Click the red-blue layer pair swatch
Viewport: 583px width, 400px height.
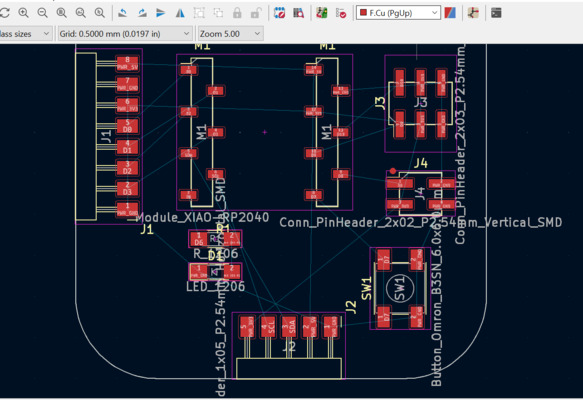pyautogui.click(x=450, y=13)
